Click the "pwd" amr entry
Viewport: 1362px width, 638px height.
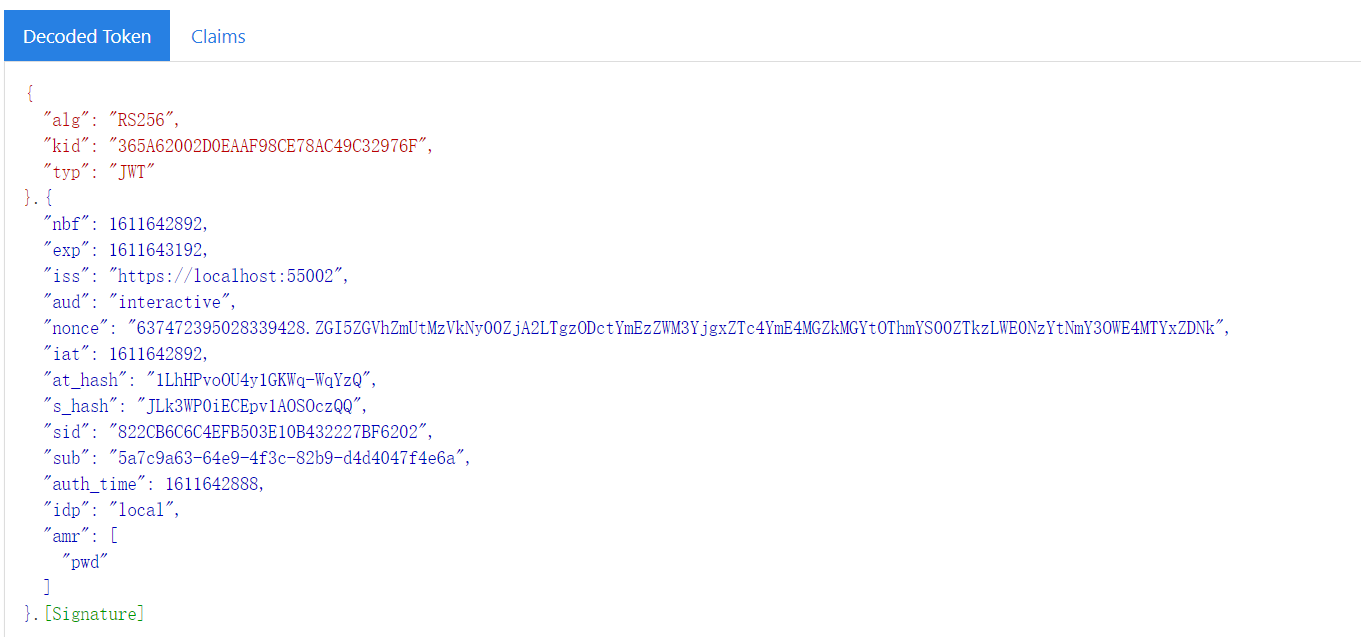click(x=85, y=562)
